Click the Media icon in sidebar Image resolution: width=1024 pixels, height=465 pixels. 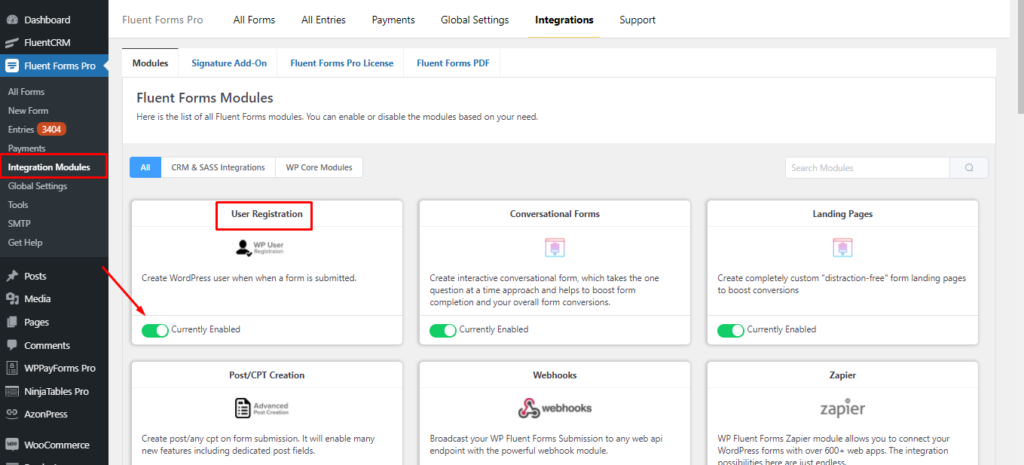(12, 299)
